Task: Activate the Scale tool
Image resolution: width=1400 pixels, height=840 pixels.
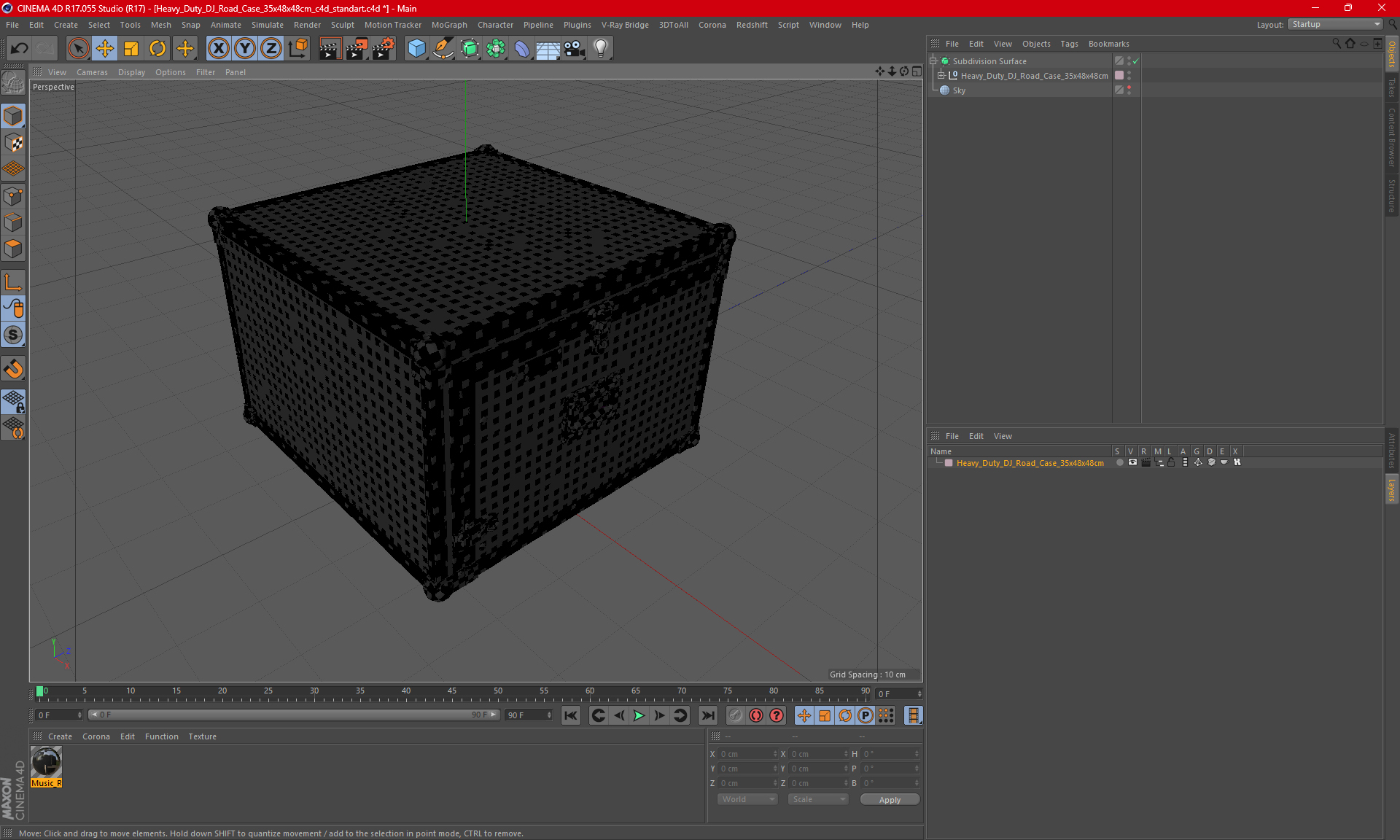Action: tap(131, 49)
